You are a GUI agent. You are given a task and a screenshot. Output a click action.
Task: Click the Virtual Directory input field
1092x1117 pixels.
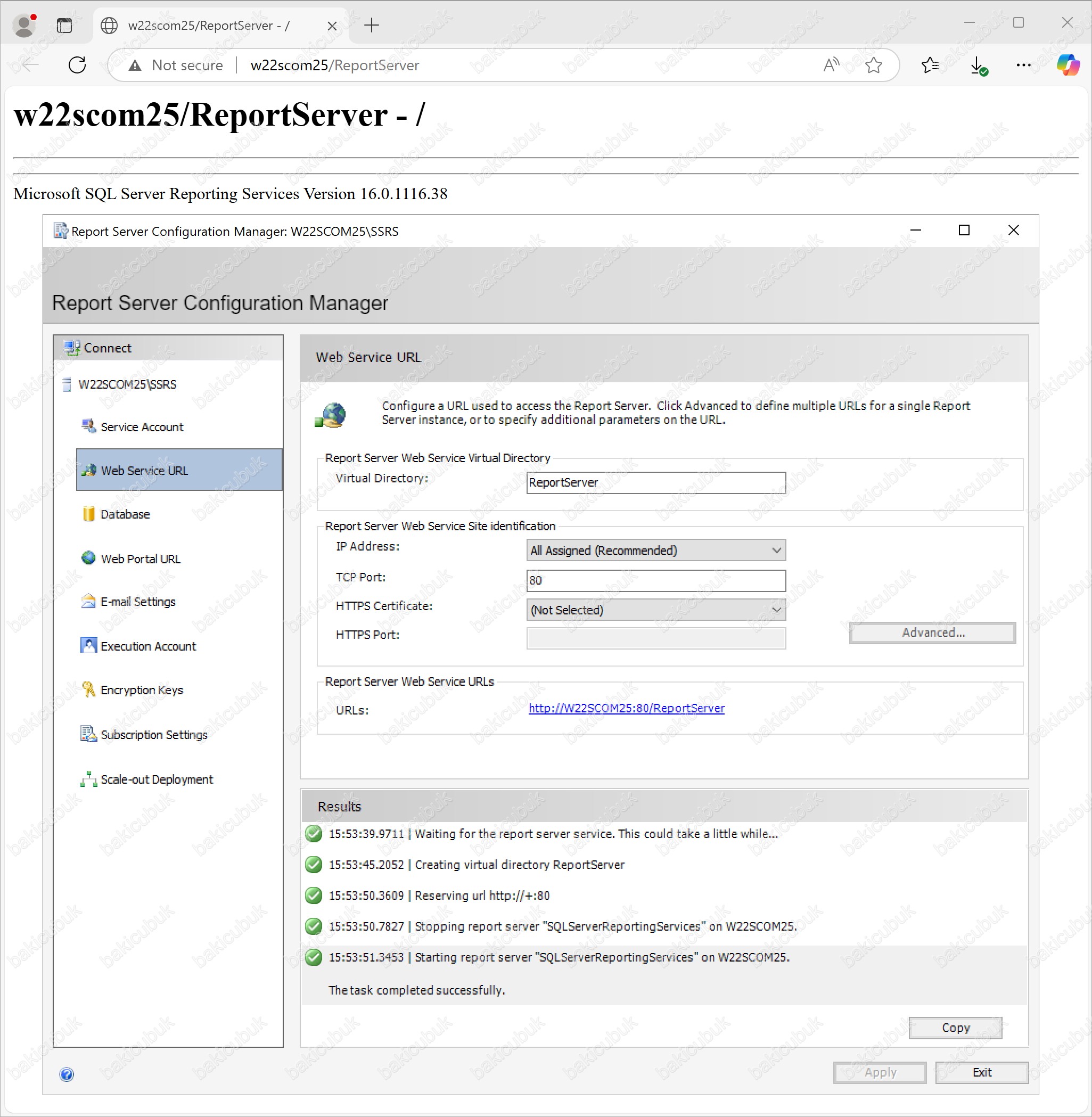pyautogui.click(x=655, y=482)
